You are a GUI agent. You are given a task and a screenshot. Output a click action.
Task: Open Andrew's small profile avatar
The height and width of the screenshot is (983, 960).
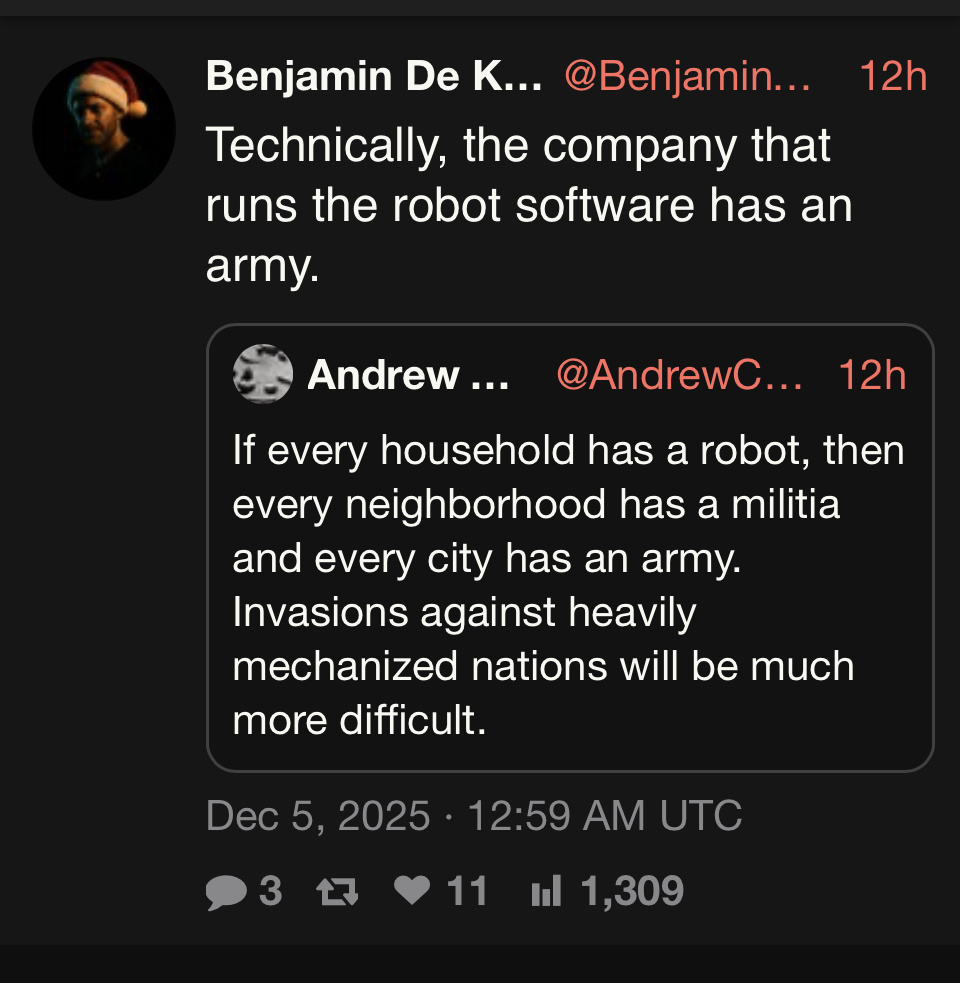262,375
